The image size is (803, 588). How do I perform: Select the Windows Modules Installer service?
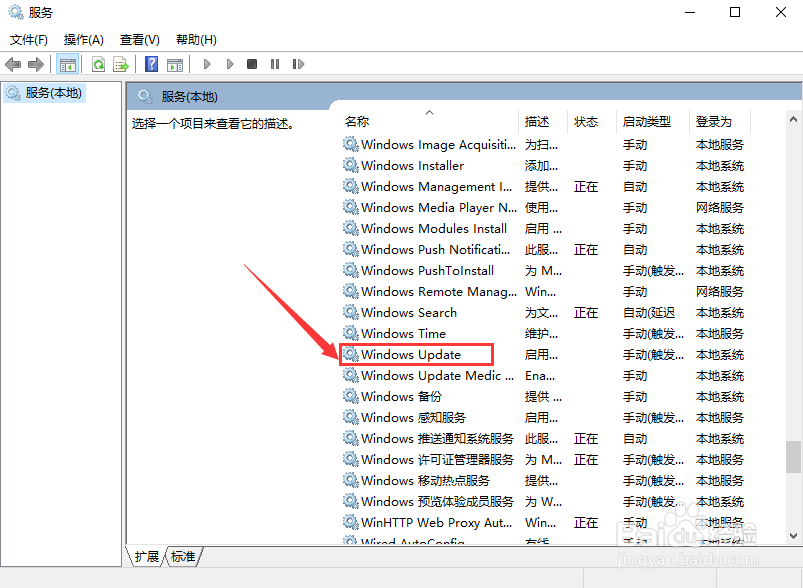point(543,228)
